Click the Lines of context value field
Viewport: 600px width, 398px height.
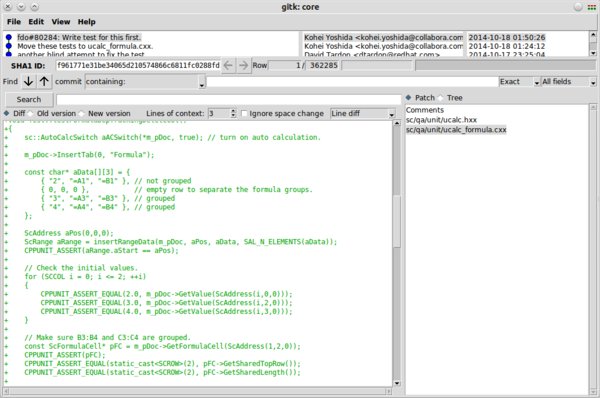pyautogui.click(x=219, y=113)
